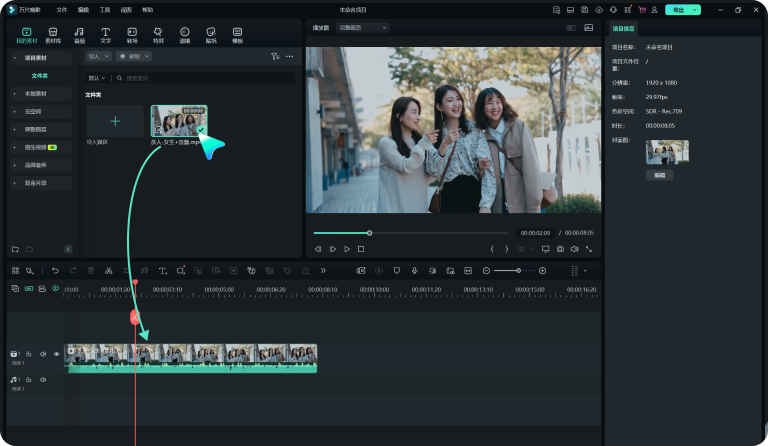
Task: Click the undo arrow in timeline toolbar
Action: (x=55, y=271)
